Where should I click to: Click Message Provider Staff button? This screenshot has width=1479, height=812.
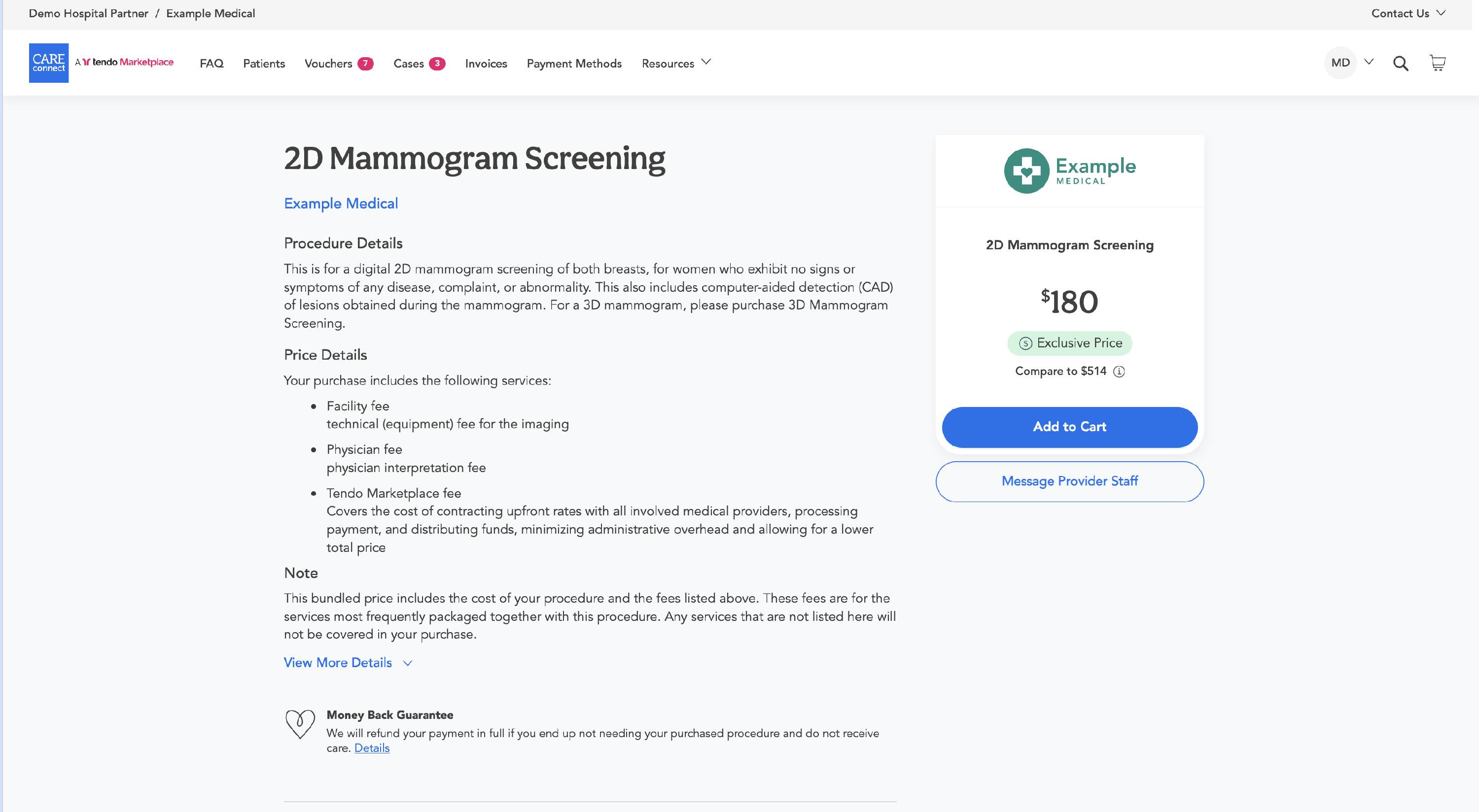[1070, 481]
